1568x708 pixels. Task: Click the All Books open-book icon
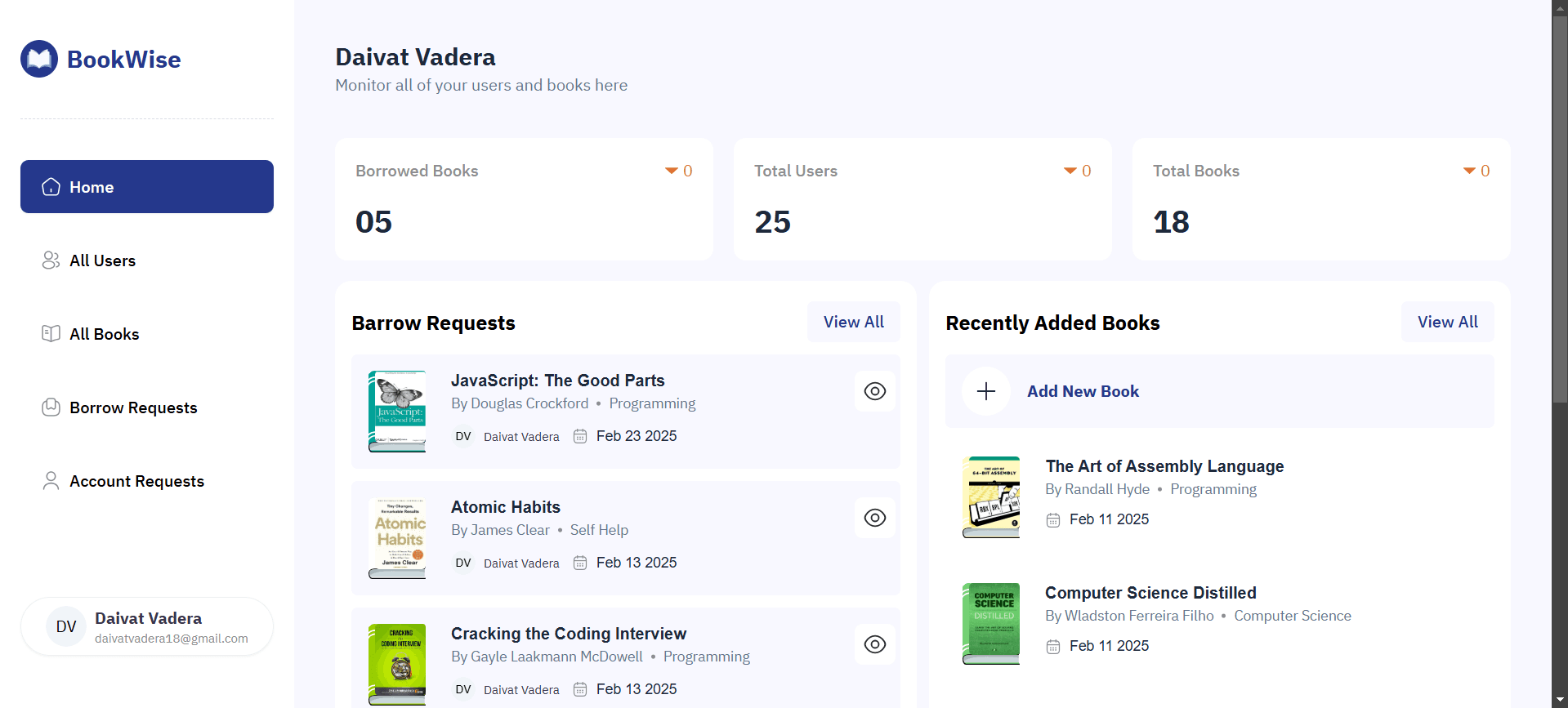[51, 333]
